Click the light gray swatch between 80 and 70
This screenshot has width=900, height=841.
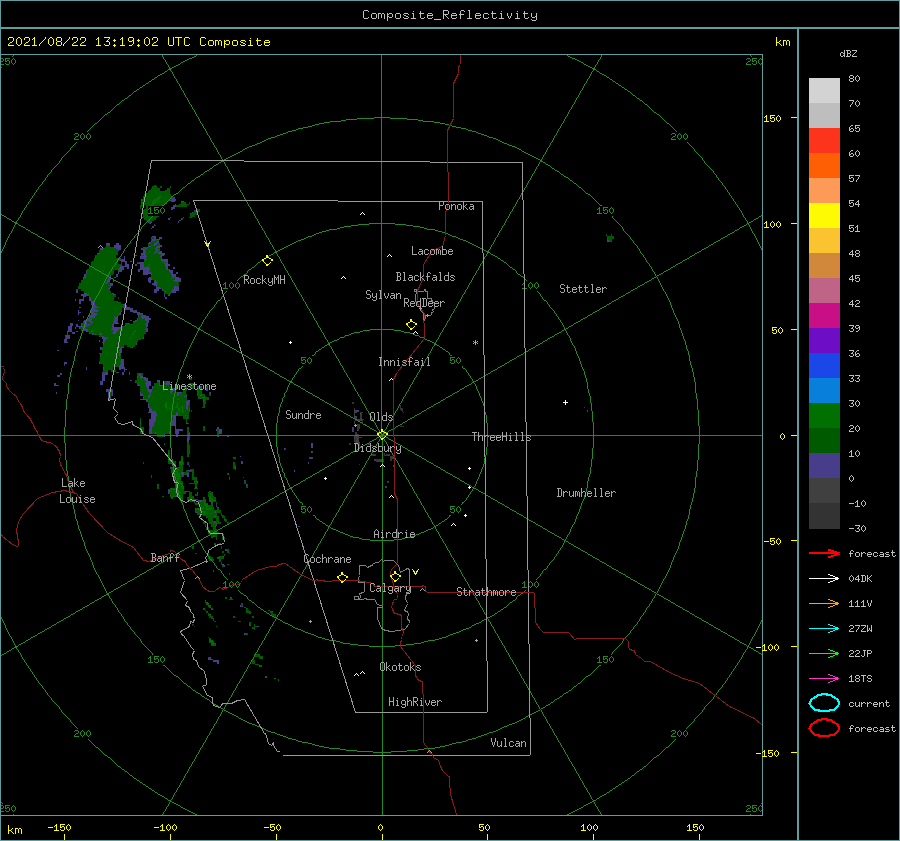click(x=824, y=91)
